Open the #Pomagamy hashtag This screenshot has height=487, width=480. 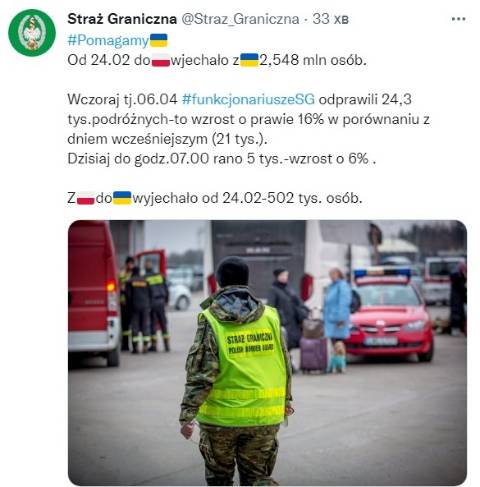coord(108,40)
